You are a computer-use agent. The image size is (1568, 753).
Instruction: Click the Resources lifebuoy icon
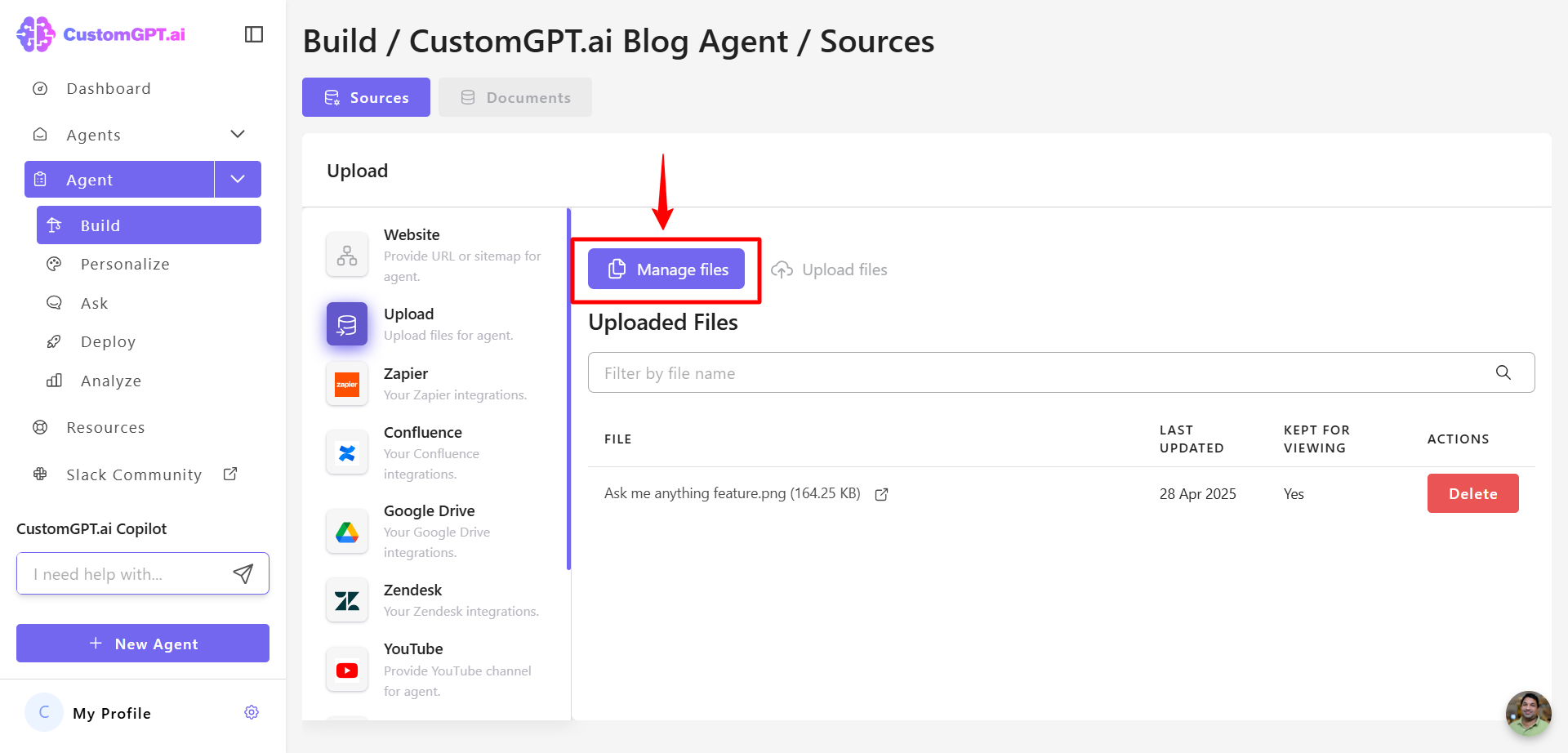pos(40,427)
